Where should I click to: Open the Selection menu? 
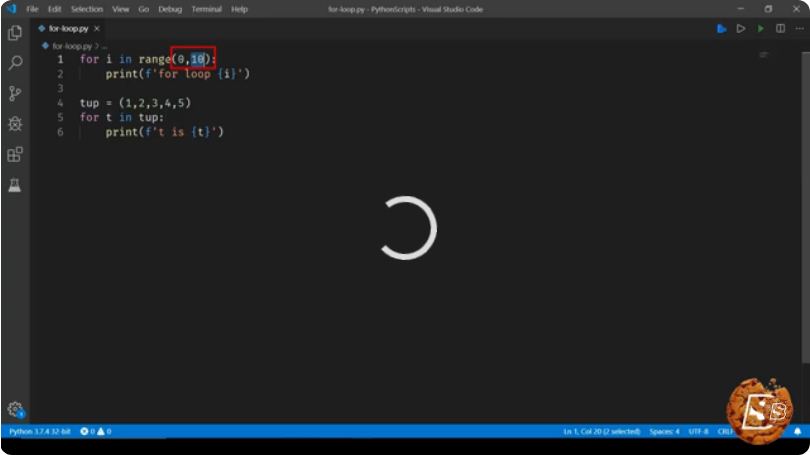87,9
